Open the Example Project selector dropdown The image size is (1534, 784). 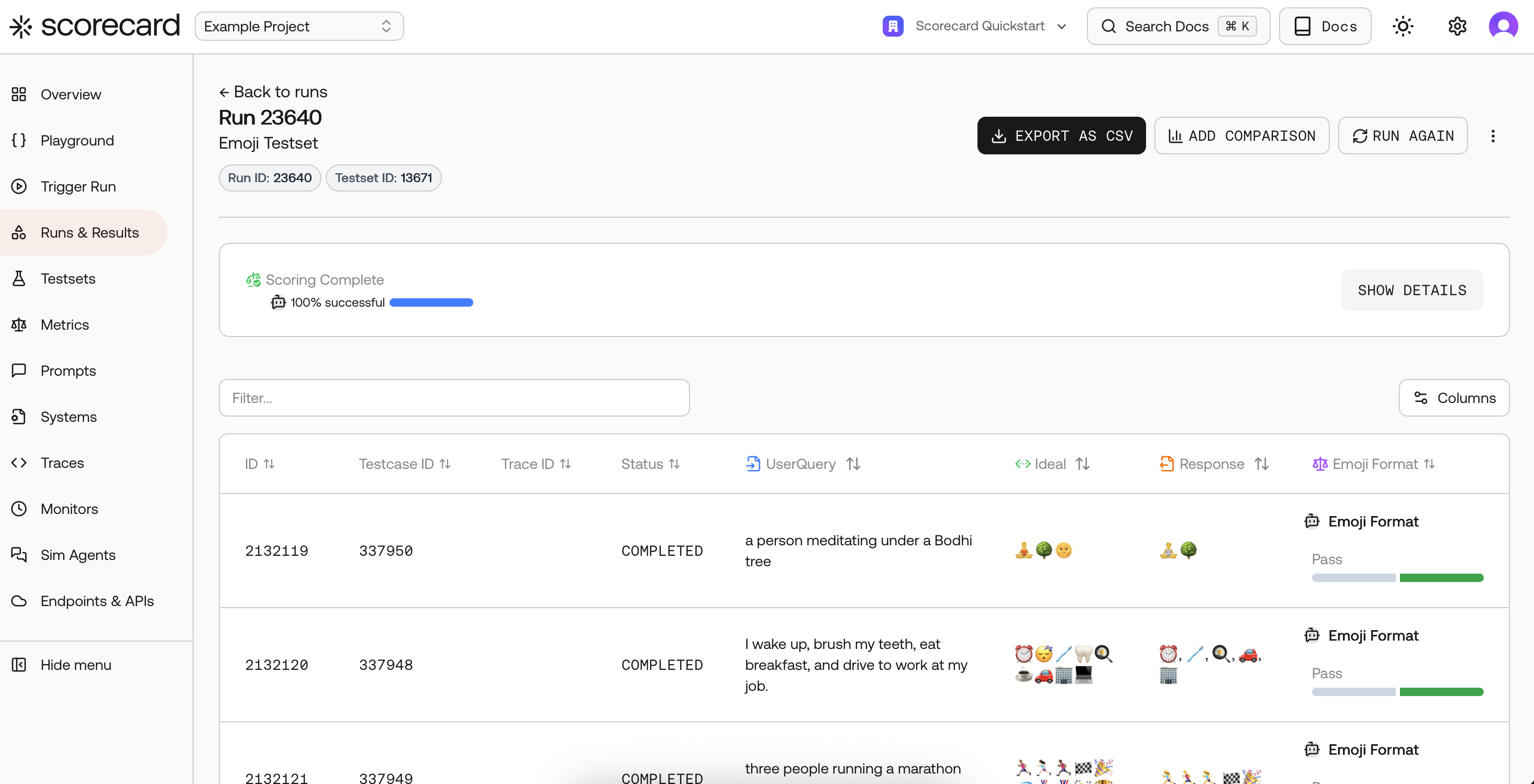299,26
